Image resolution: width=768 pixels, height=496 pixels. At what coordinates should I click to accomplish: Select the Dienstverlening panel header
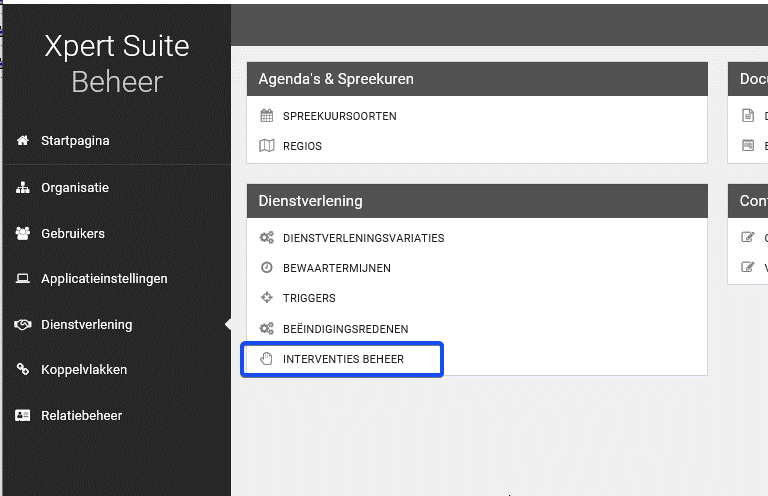coord(476,201)
